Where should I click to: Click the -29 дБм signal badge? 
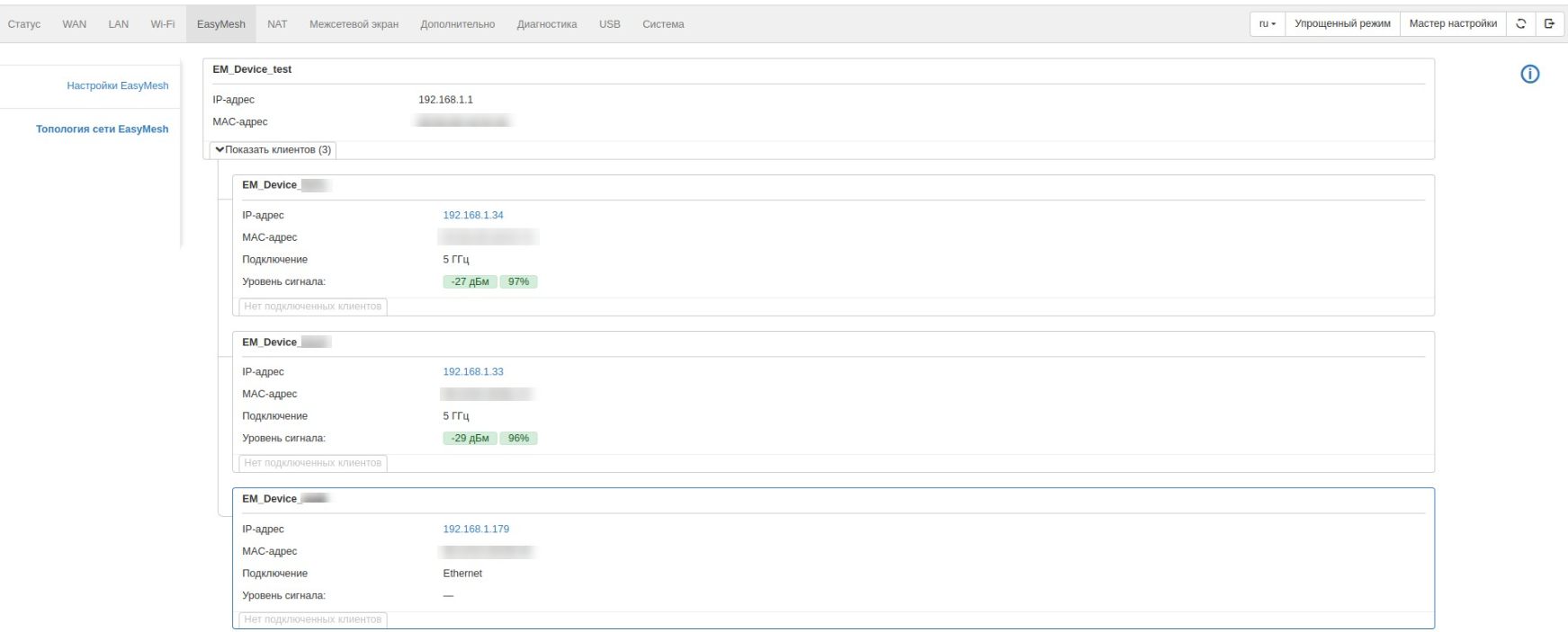(x=470, y=439)
